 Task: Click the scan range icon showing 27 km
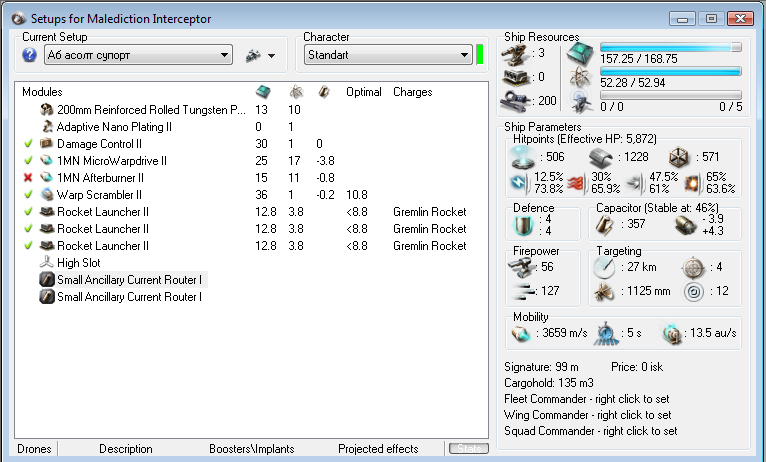(604, 267)
